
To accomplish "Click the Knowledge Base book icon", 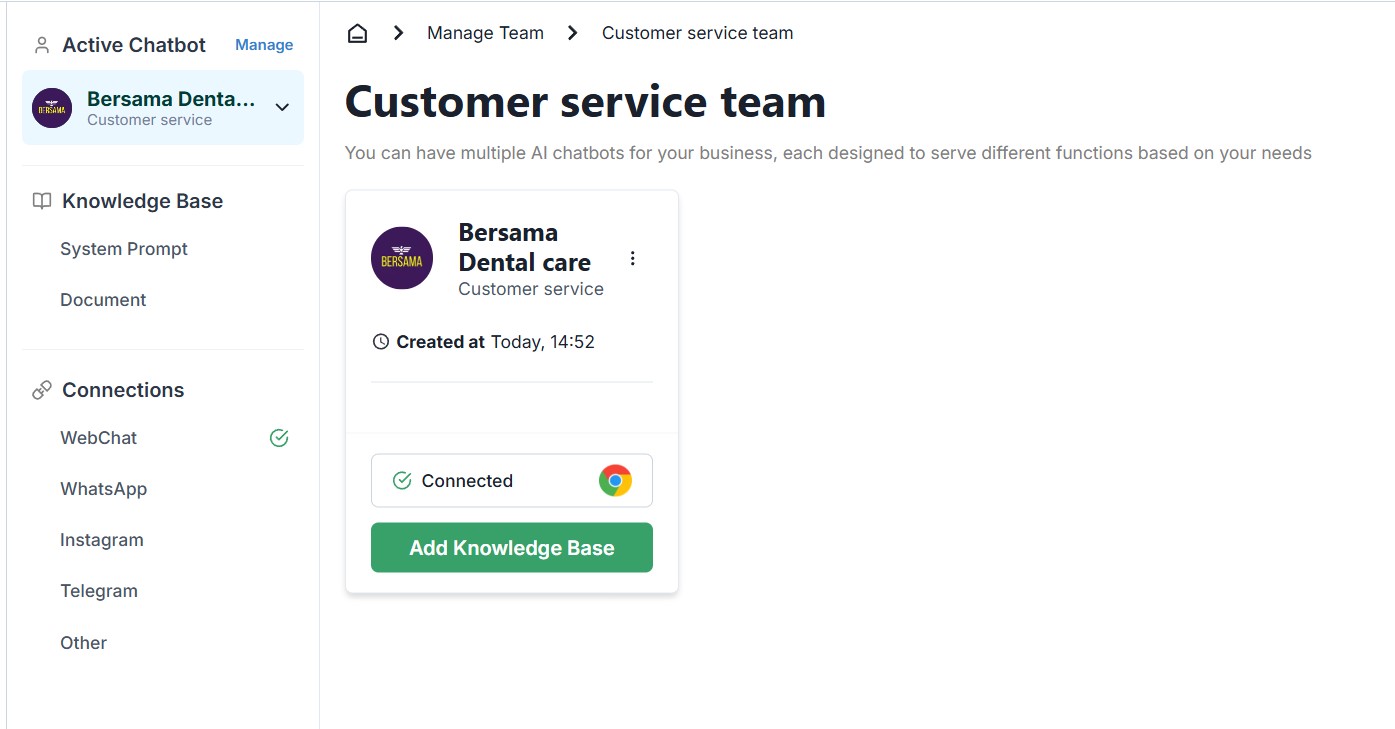I will coord(42,201).
